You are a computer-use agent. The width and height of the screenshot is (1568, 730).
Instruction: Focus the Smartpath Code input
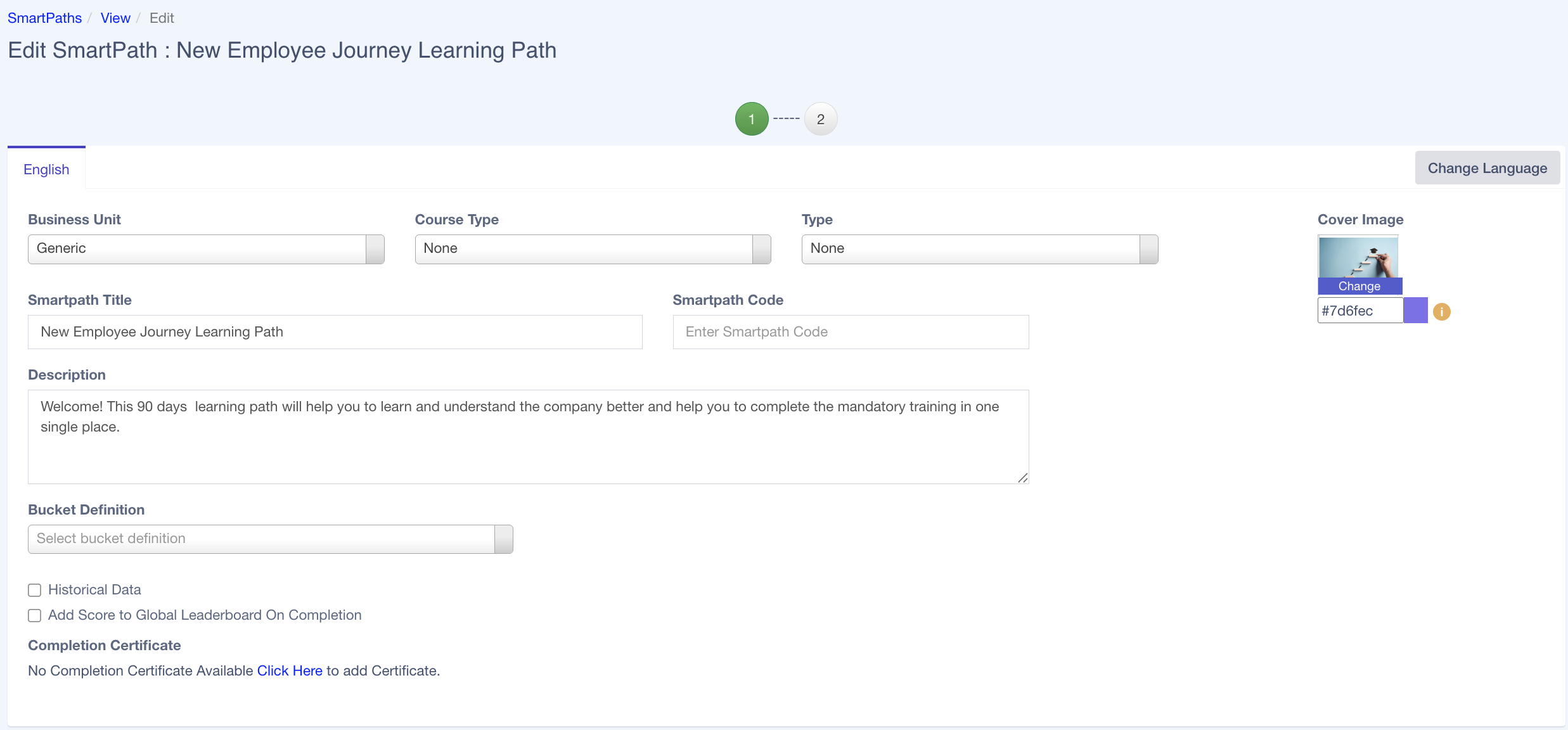(x=851, y=332)
